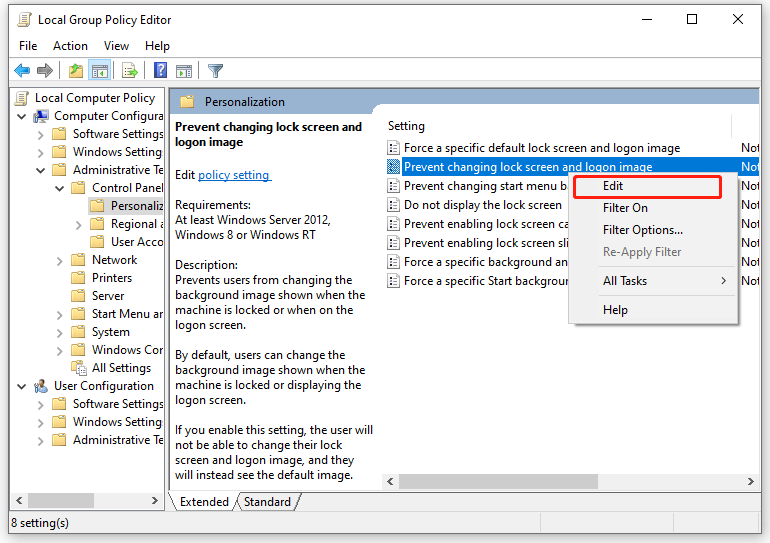Collapse the User Configuration node

pos(22,386)
